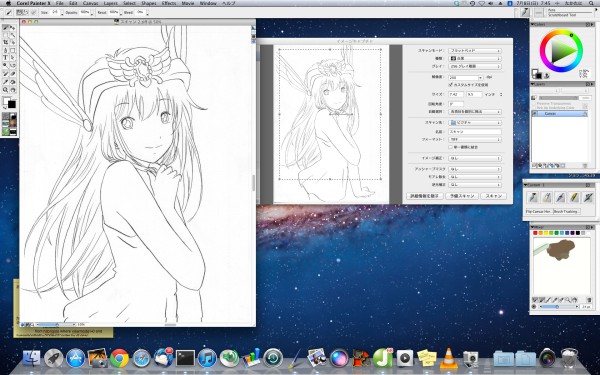The height and width of the screenshot is (375, 600).
Task: Open the Layers menu
Action: pos(111,3)
